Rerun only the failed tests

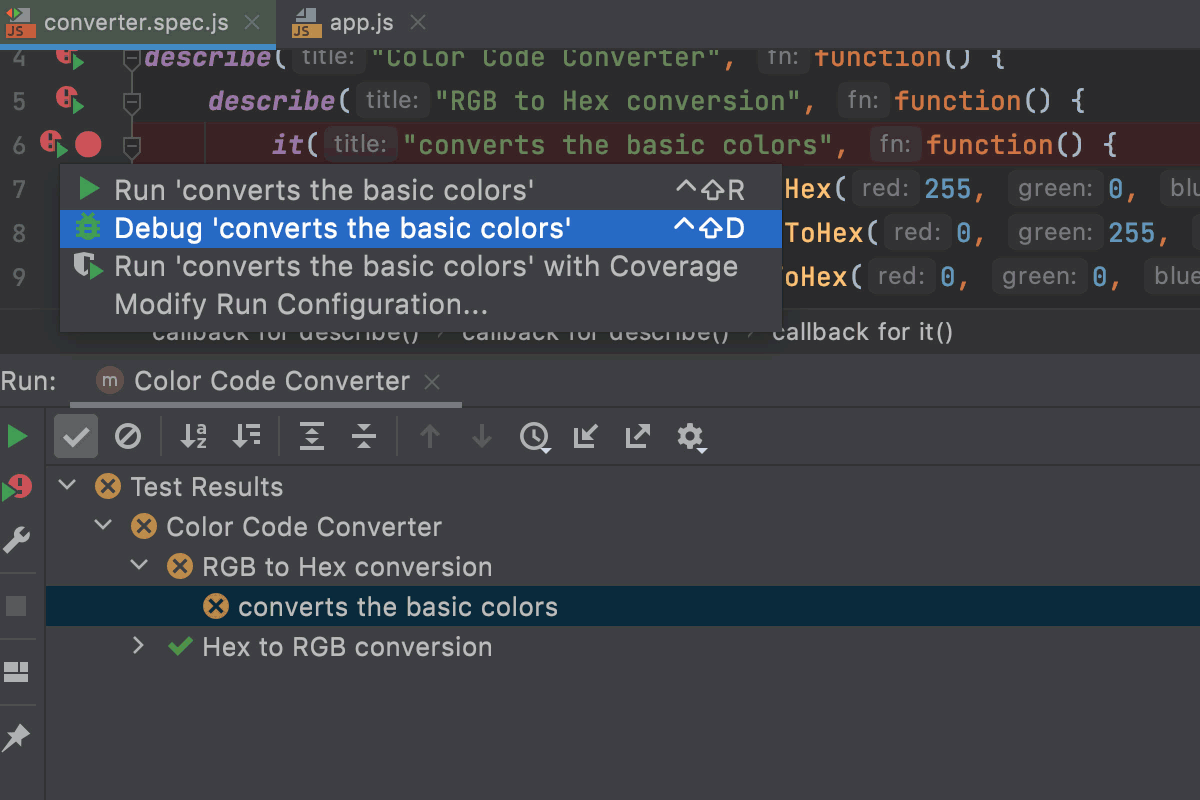pyautogui.click(x=18, y=486)
